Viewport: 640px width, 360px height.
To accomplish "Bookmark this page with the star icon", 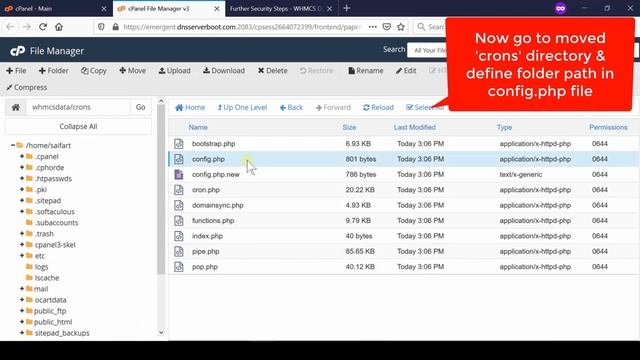I will point(401,27).
